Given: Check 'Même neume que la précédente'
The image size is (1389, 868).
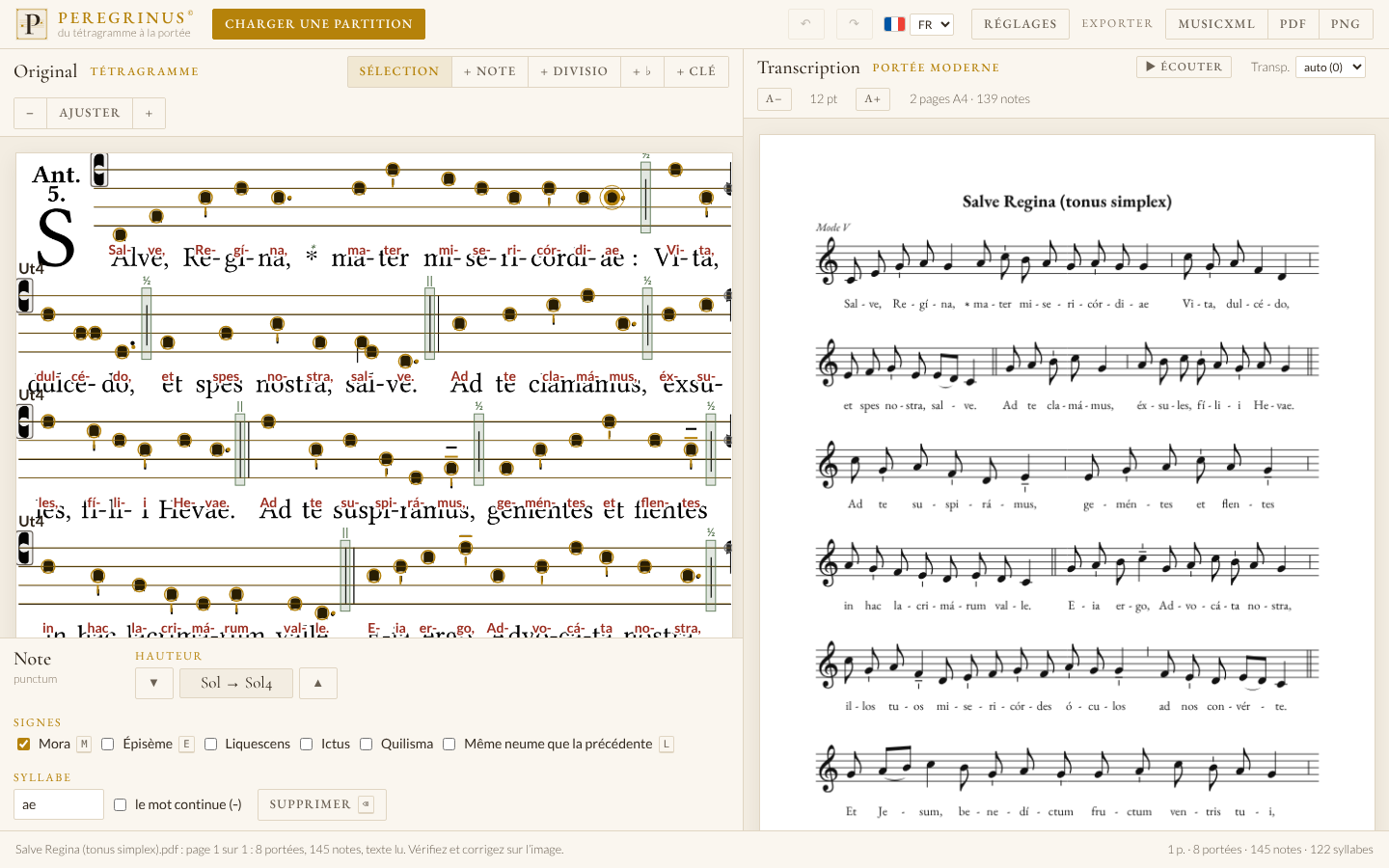Looking at the screenshot, I should 449,744.
